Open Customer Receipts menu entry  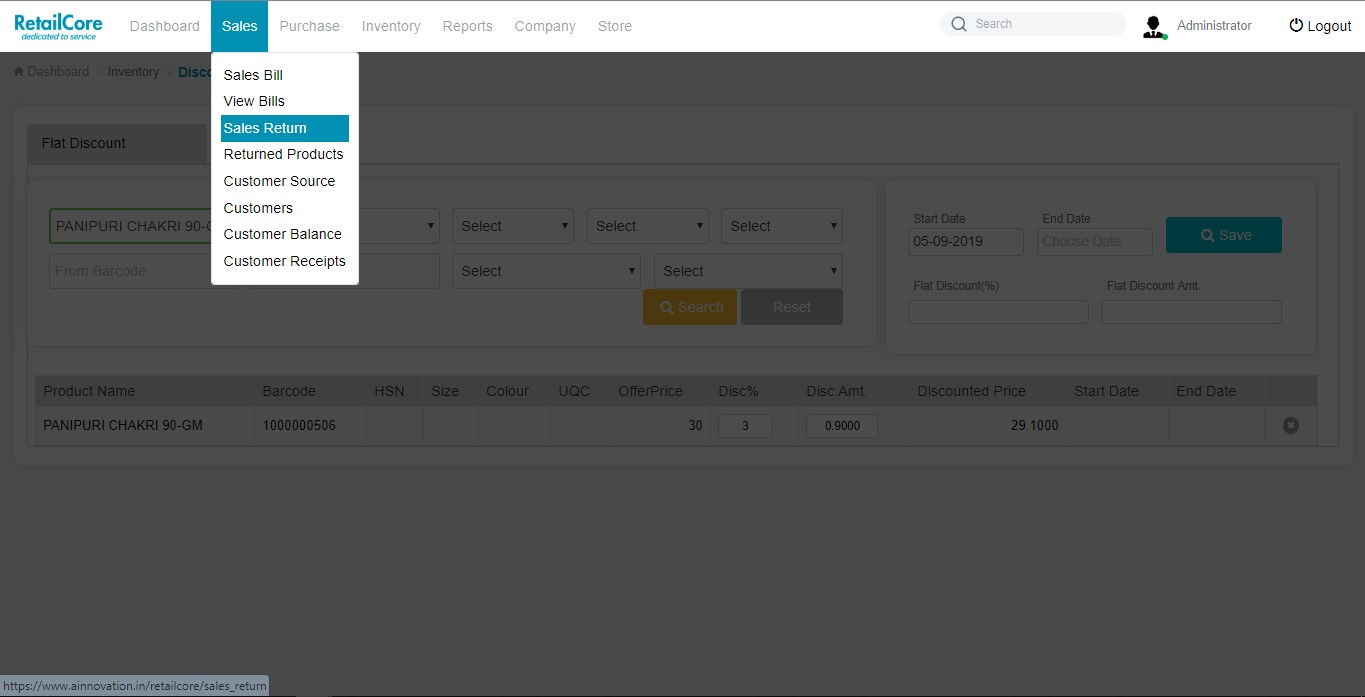click(x=285, y=261)
